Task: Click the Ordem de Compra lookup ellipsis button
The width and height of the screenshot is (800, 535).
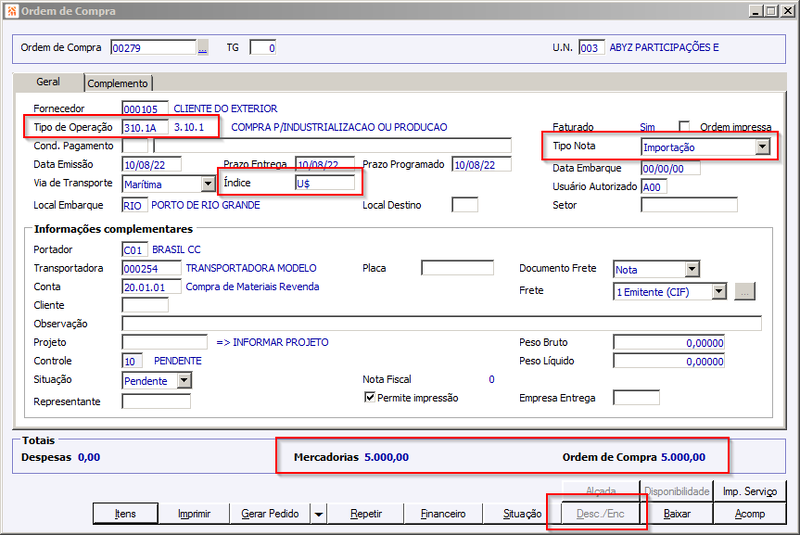Action: pos(203,47)
